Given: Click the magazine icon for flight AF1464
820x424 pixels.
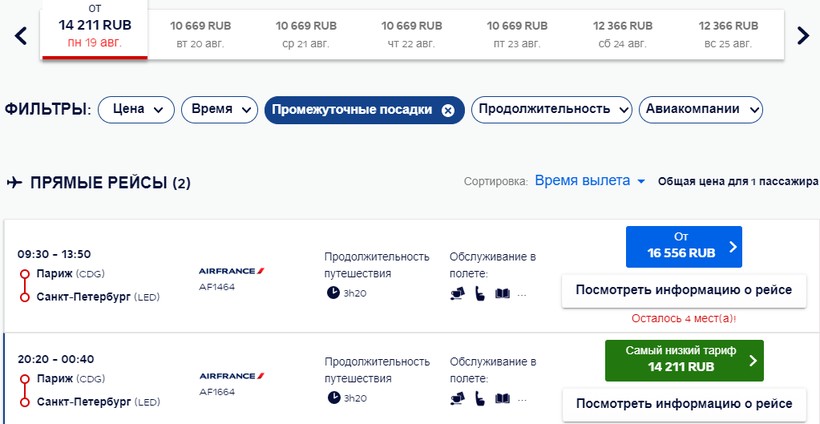Looking at the screenshot, I should point(502,294).
